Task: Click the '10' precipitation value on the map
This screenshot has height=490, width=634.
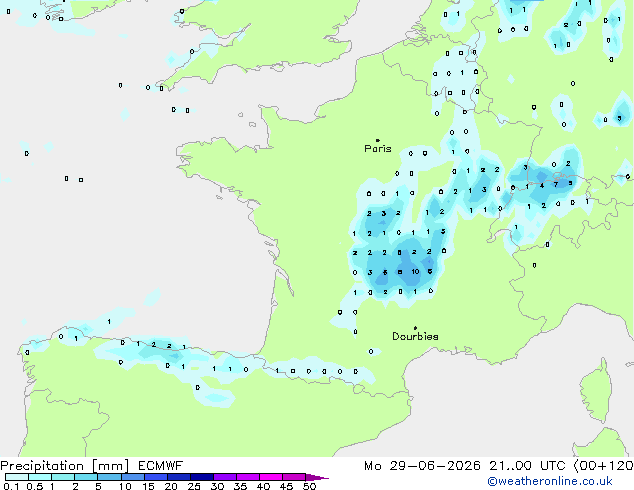Action: click(415, 272)
